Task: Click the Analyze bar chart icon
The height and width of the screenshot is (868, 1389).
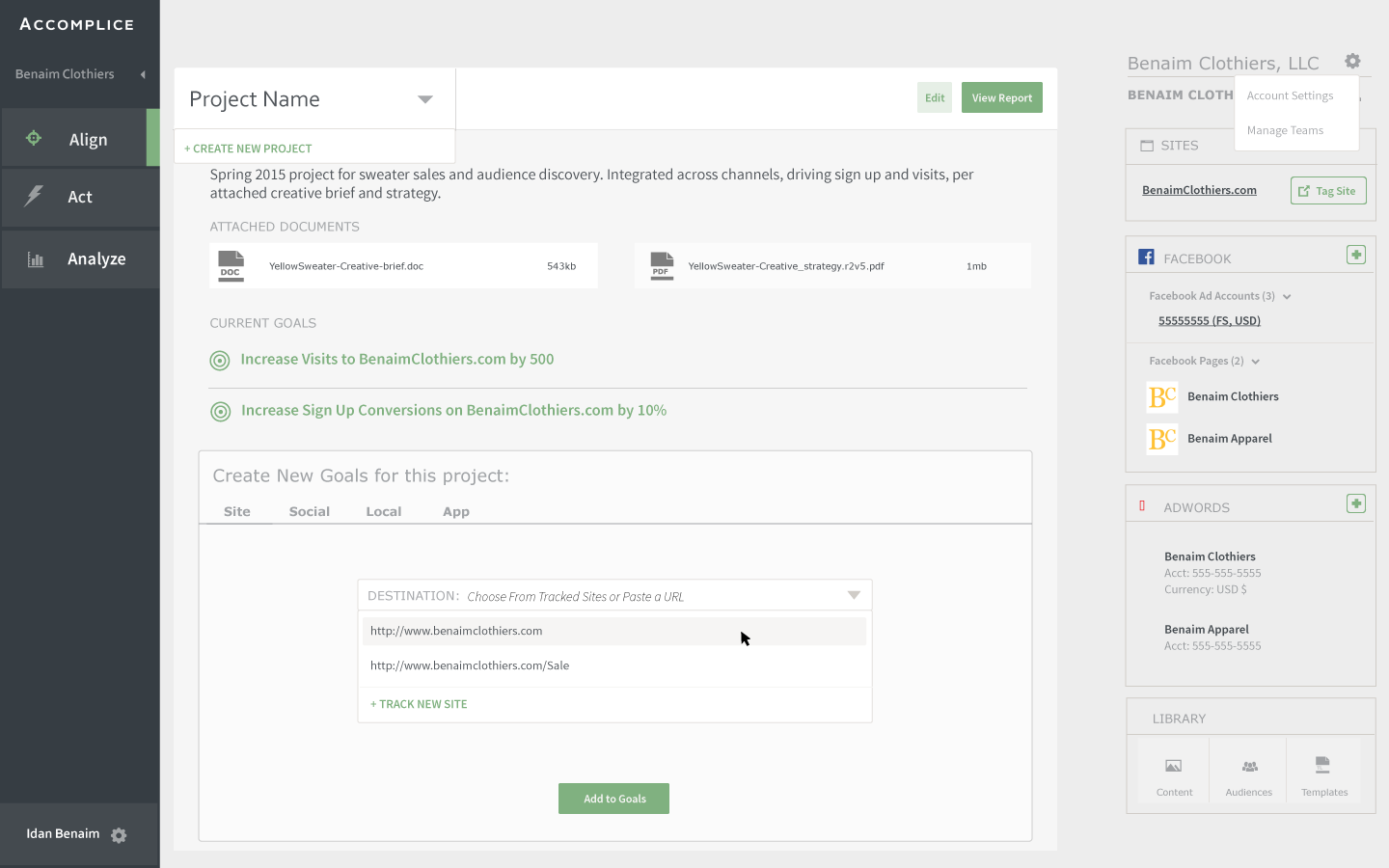Action: [x=36, y=258]
